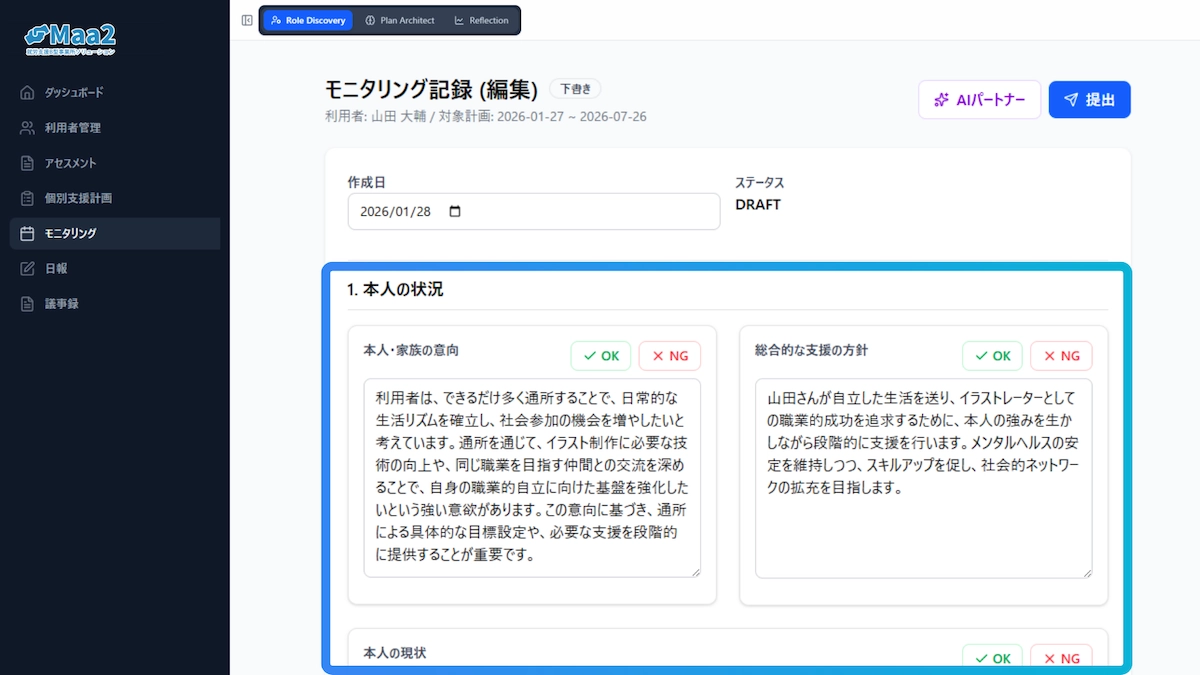This screenshot has width=1200, height=675.
Task: Mark 総合的な支援の方針 as OK
Action: pos(992,356)
